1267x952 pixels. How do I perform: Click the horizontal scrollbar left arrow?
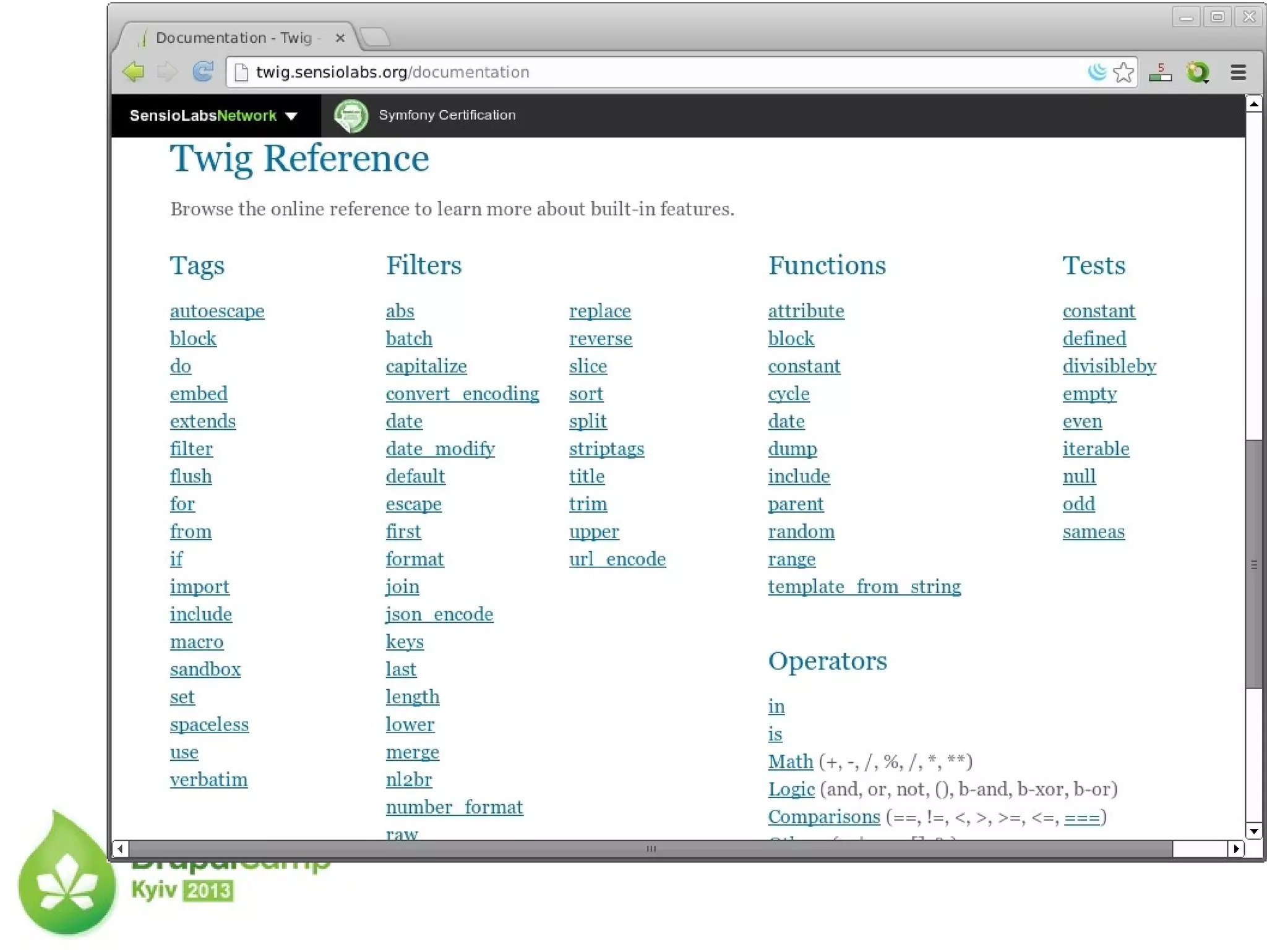120,849
